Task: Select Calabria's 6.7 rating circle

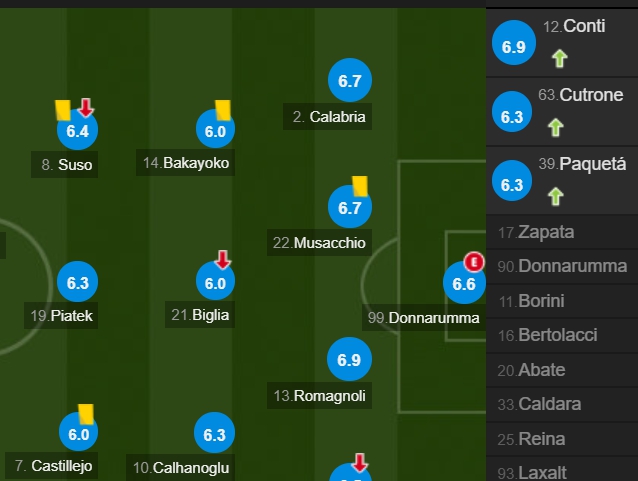Action: tap(350, 80)
